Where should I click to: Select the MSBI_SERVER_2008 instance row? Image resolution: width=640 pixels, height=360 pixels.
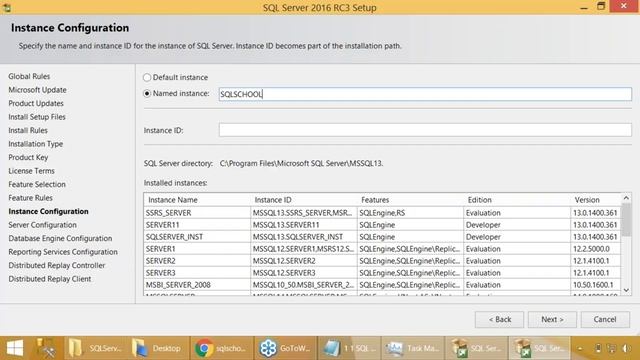click(382, 284)
